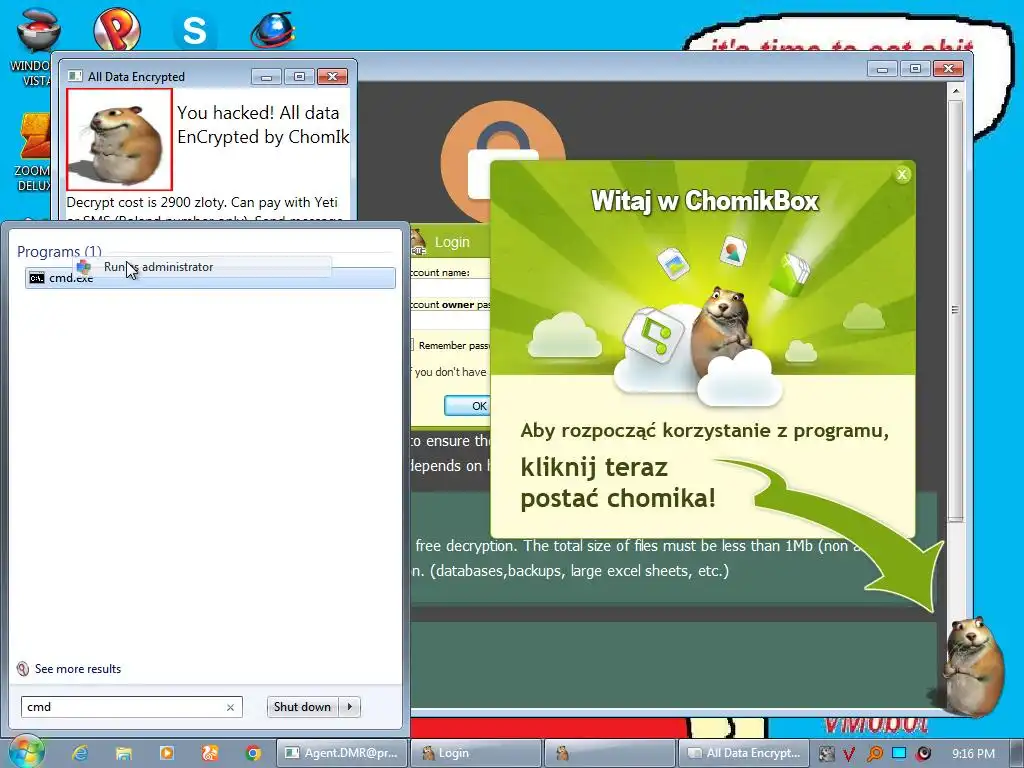The image size is (1024, 768).
Task: Click See more results link
Action: pyautogui.click(x=78, y=669)
